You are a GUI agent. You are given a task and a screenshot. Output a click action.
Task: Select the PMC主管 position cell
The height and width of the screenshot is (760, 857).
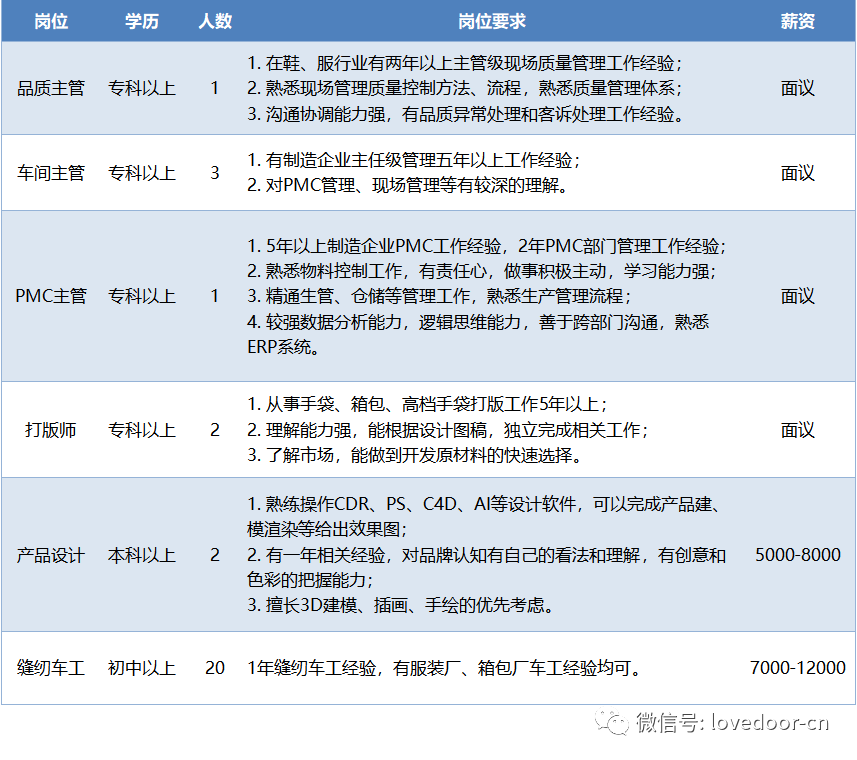coord(51,296)
